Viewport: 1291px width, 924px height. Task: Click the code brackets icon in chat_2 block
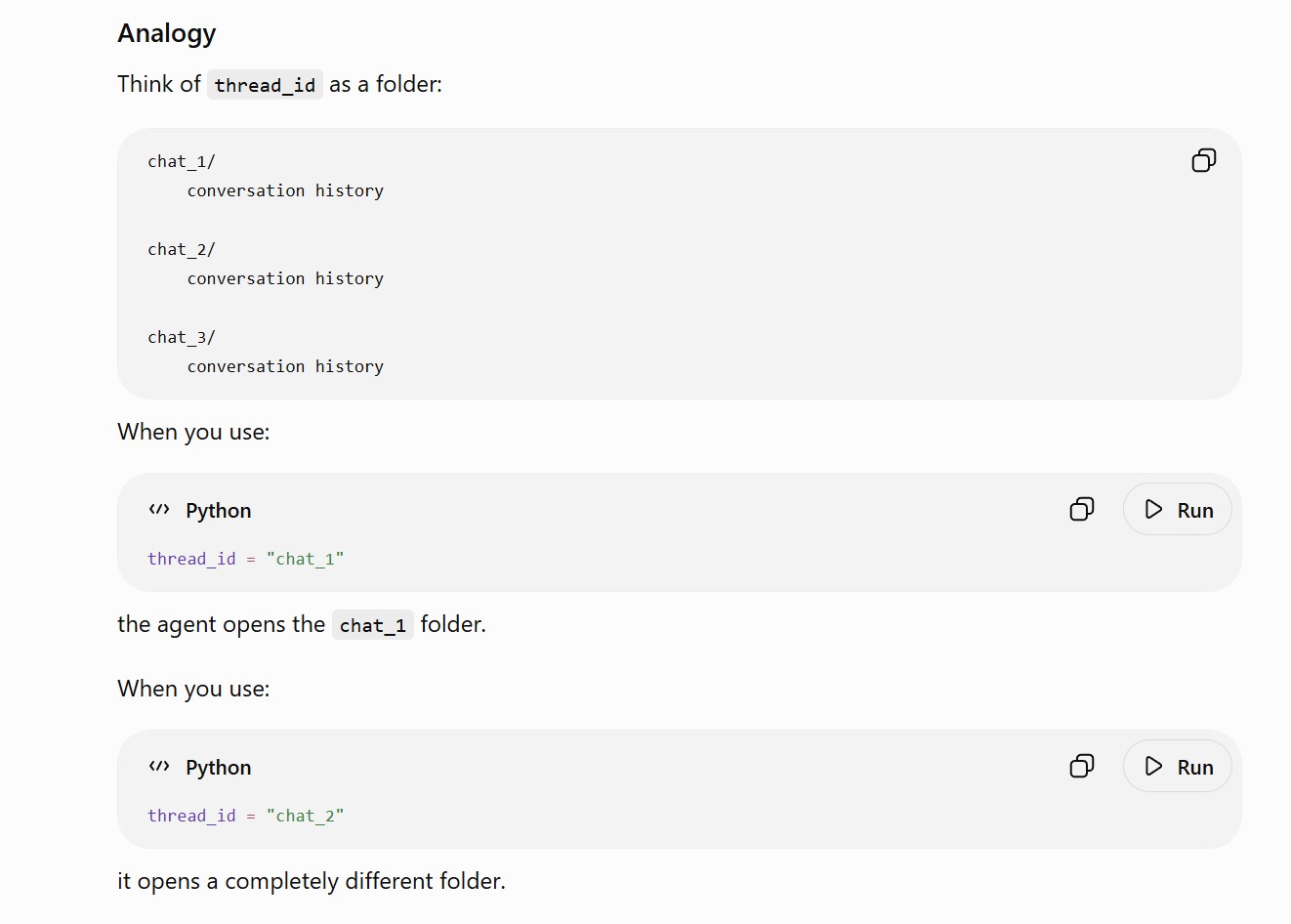(159, 766)
